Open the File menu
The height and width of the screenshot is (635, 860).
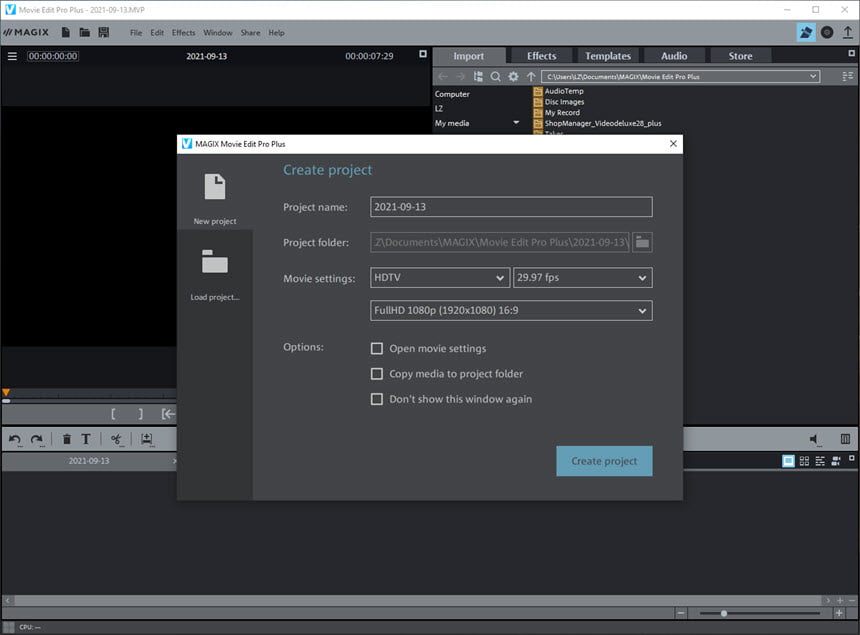tap(136, 33)
